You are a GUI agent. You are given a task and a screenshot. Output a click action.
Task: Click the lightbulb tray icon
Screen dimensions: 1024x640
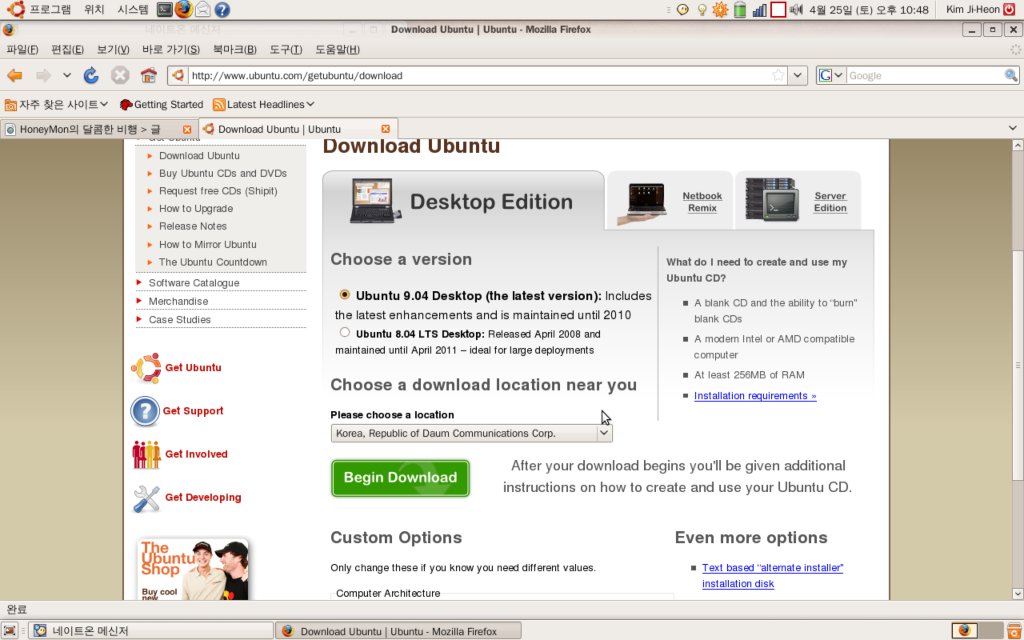pyautogui.click(x=701, y=10)
